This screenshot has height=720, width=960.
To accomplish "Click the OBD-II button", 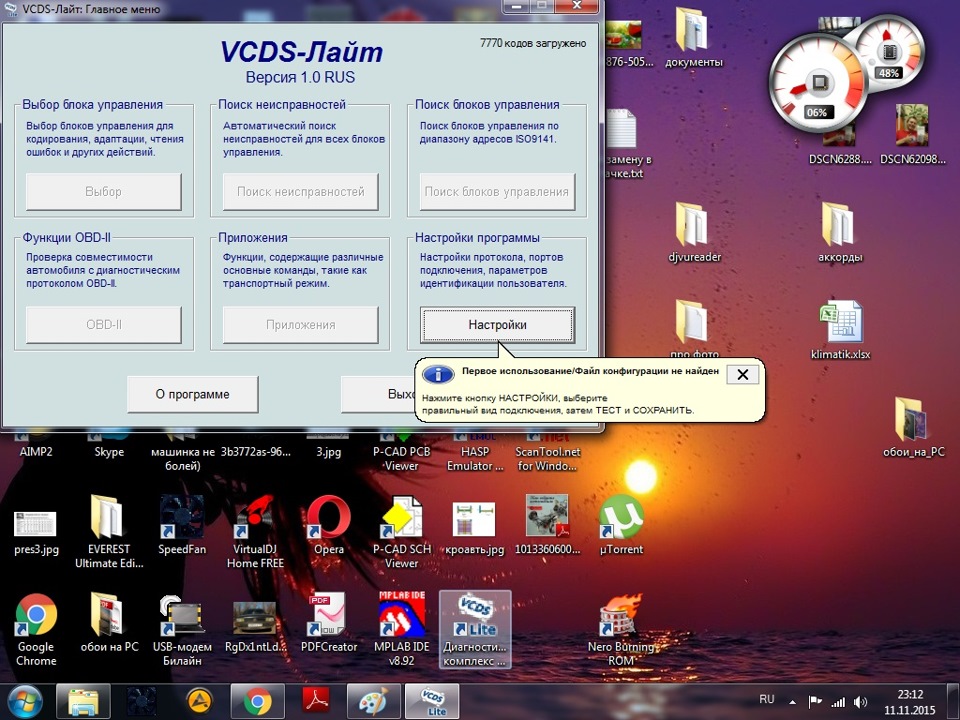I will pyautogui.click(x=103, y=324).
